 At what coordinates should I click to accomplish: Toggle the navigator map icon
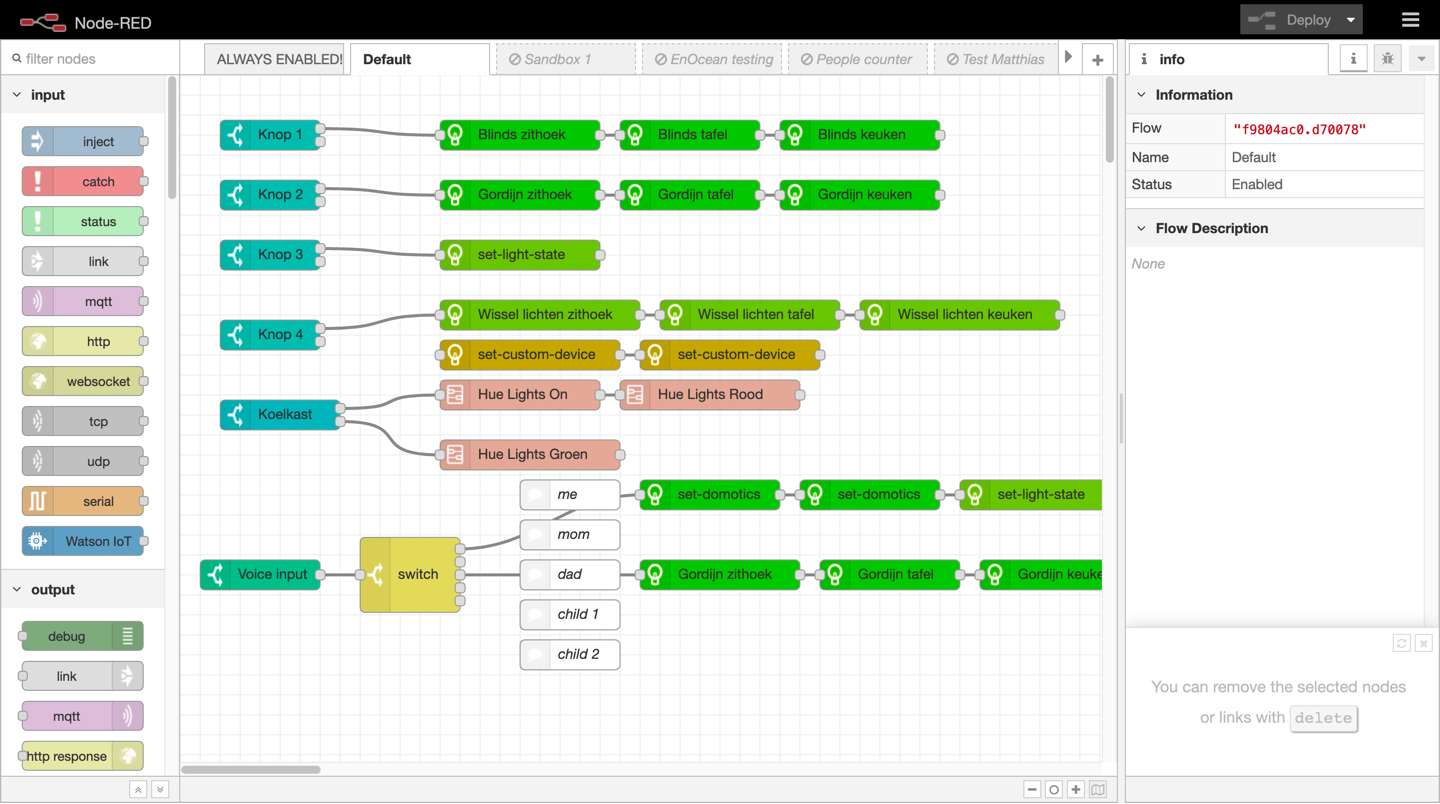[x=1098, y=789]
